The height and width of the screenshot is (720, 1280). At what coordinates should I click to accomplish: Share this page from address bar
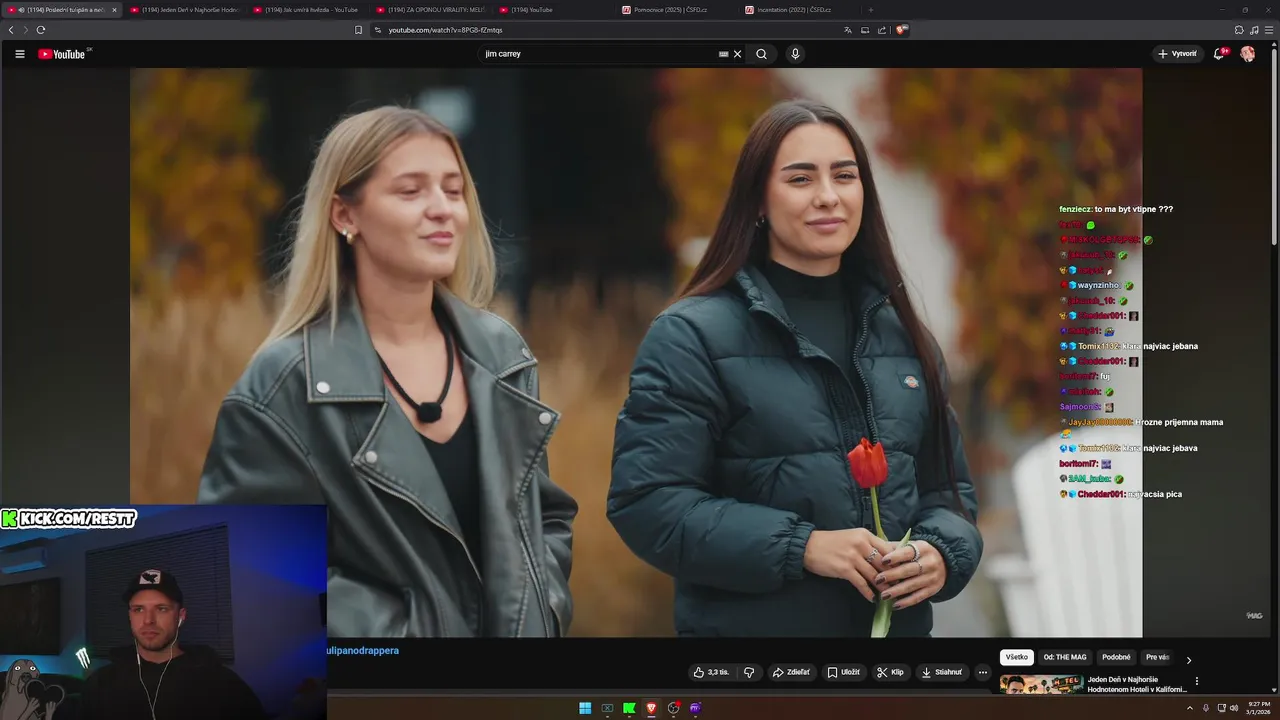882,30
